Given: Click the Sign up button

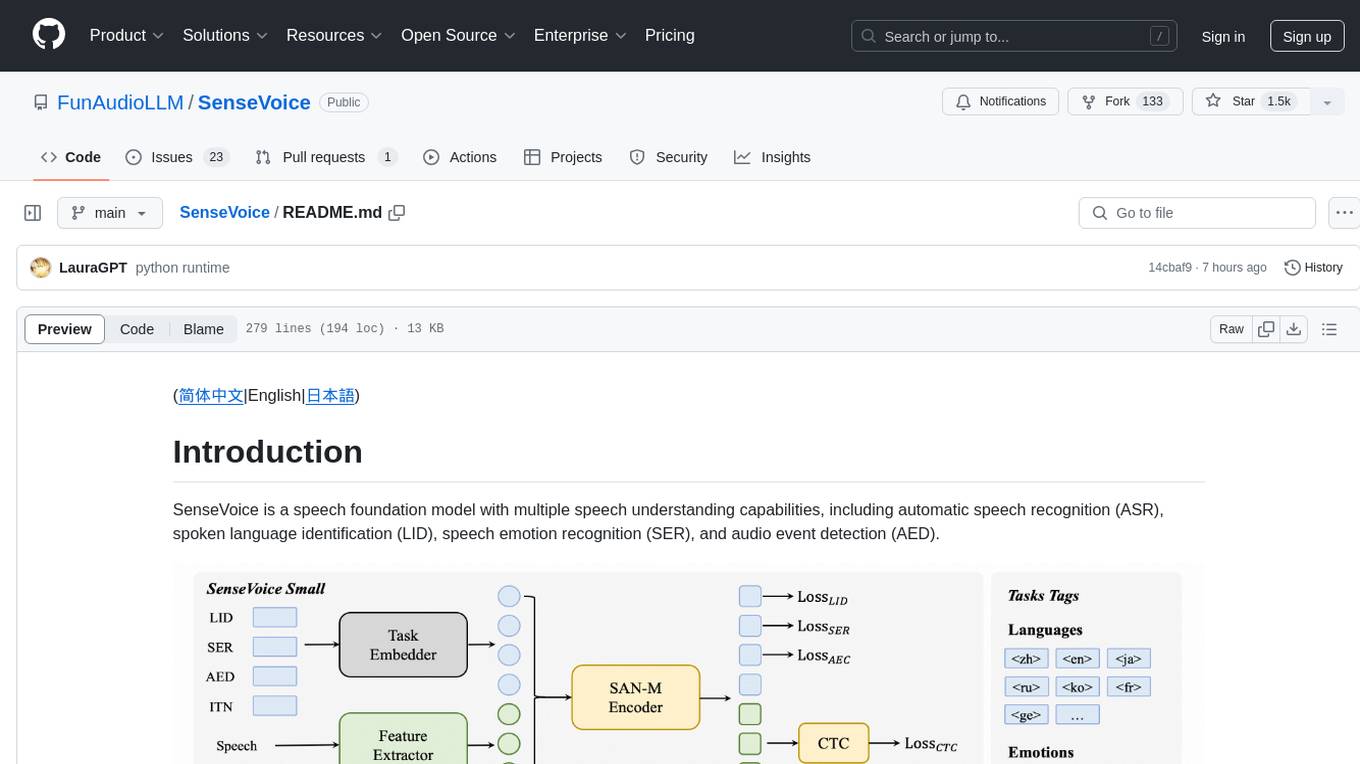Looking at the screenshot, I should point(1307,36).
